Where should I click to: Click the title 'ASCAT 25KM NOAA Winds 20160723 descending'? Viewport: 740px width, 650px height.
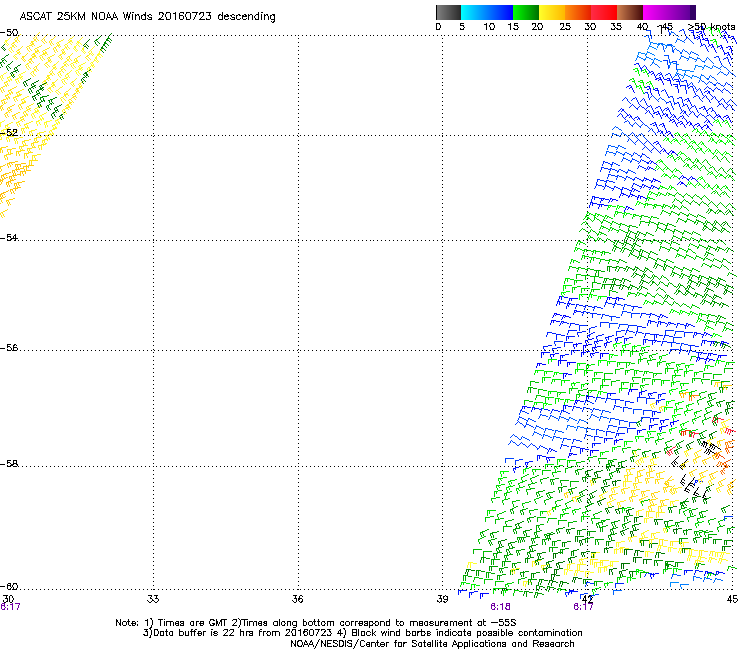click(x=147, y=17)
